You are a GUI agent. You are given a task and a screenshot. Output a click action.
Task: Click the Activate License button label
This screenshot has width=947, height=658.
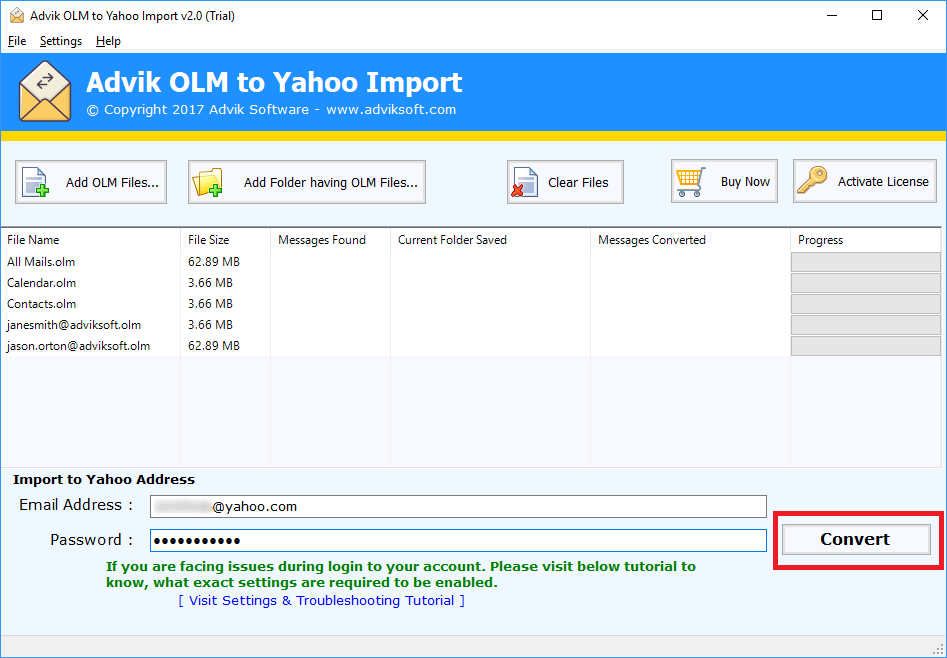(x=883, y=182)
